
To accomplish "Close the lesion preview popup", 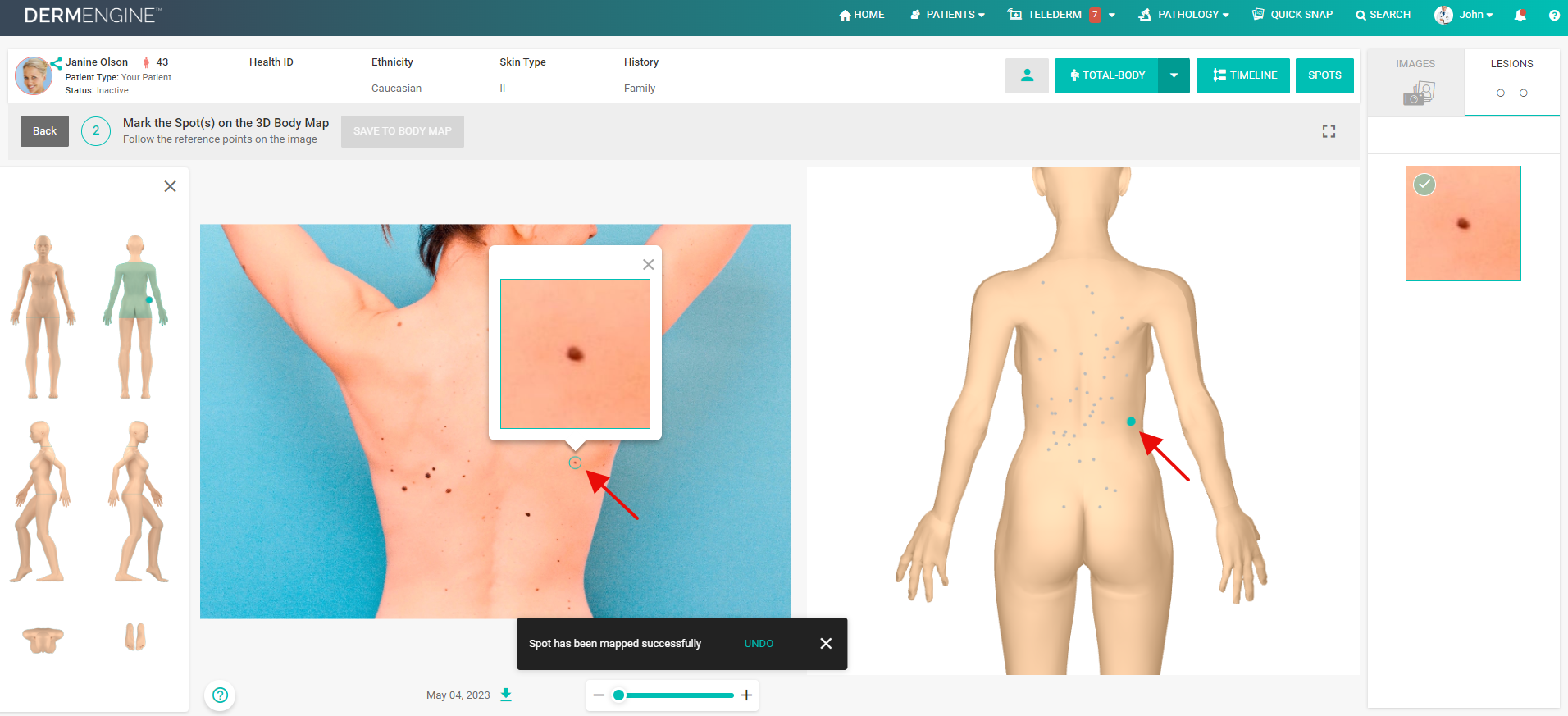I will (x=648, y=264).
